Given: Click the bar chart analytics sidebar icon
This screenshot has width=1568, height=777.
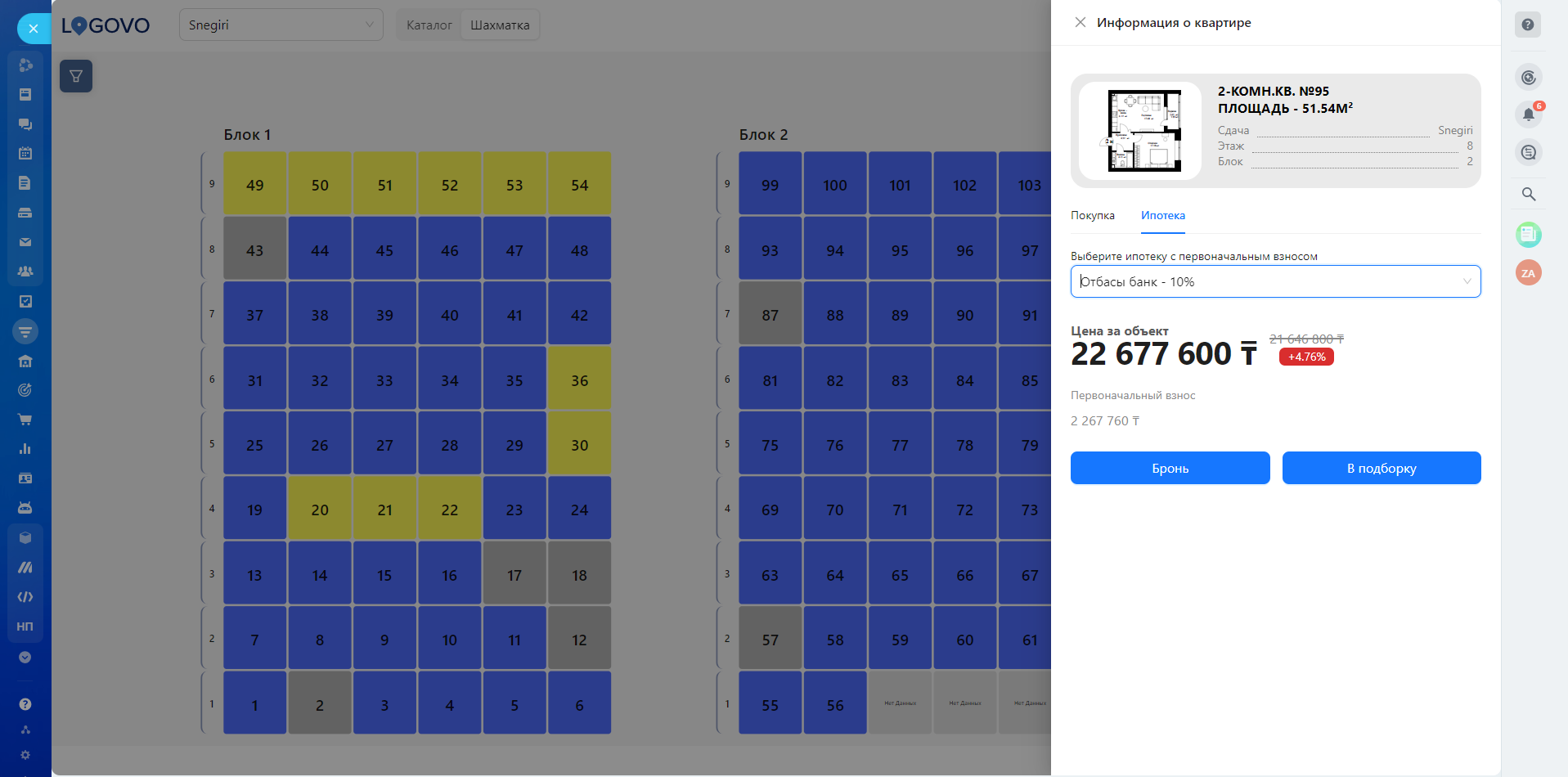Looking at the screenshot, I should click(x=25, y=449).
